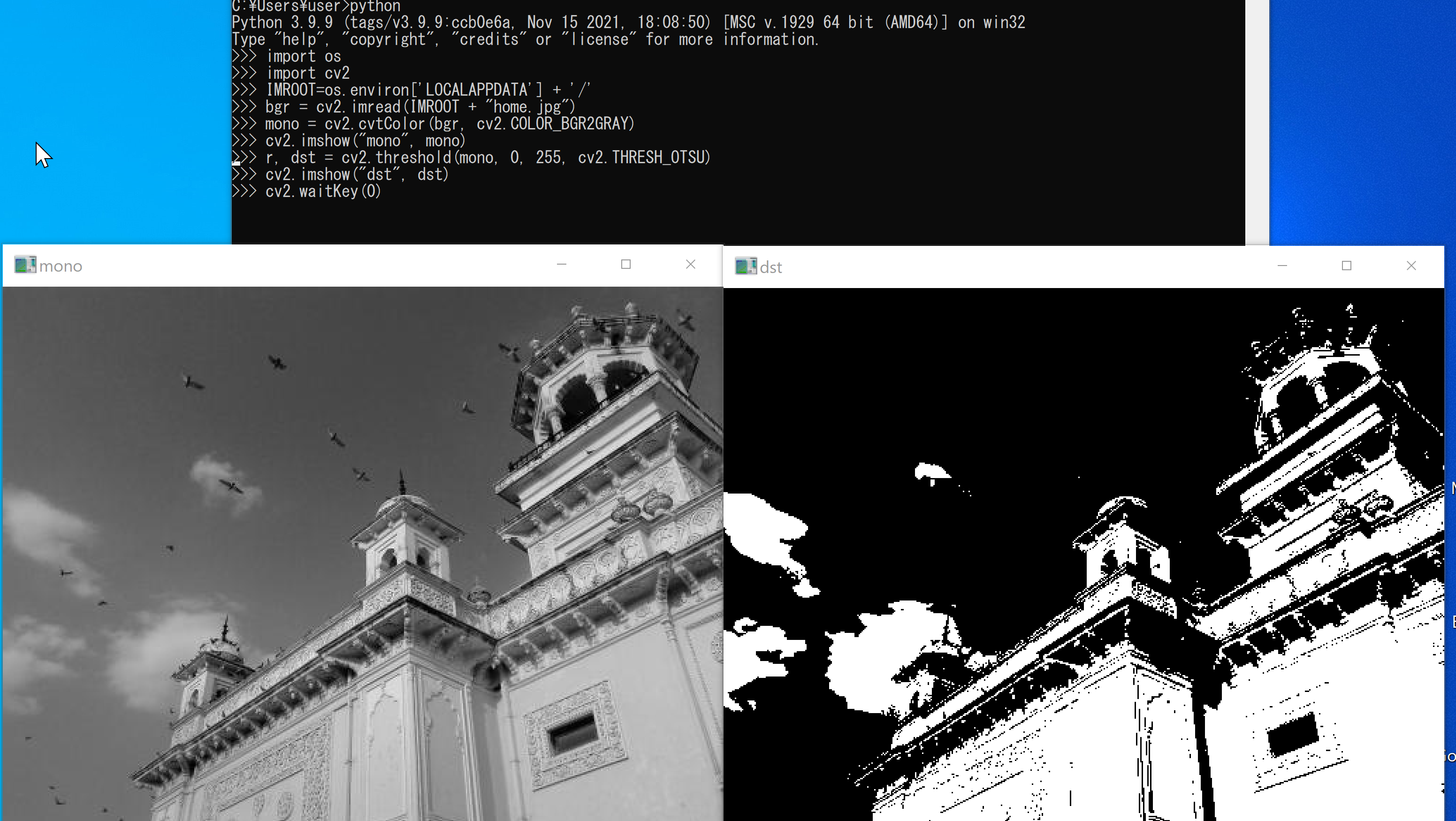Click the Python 3.9.9 version banner line
The height and width of the screenshot is (821, 1456).
(x=628, y=23)
